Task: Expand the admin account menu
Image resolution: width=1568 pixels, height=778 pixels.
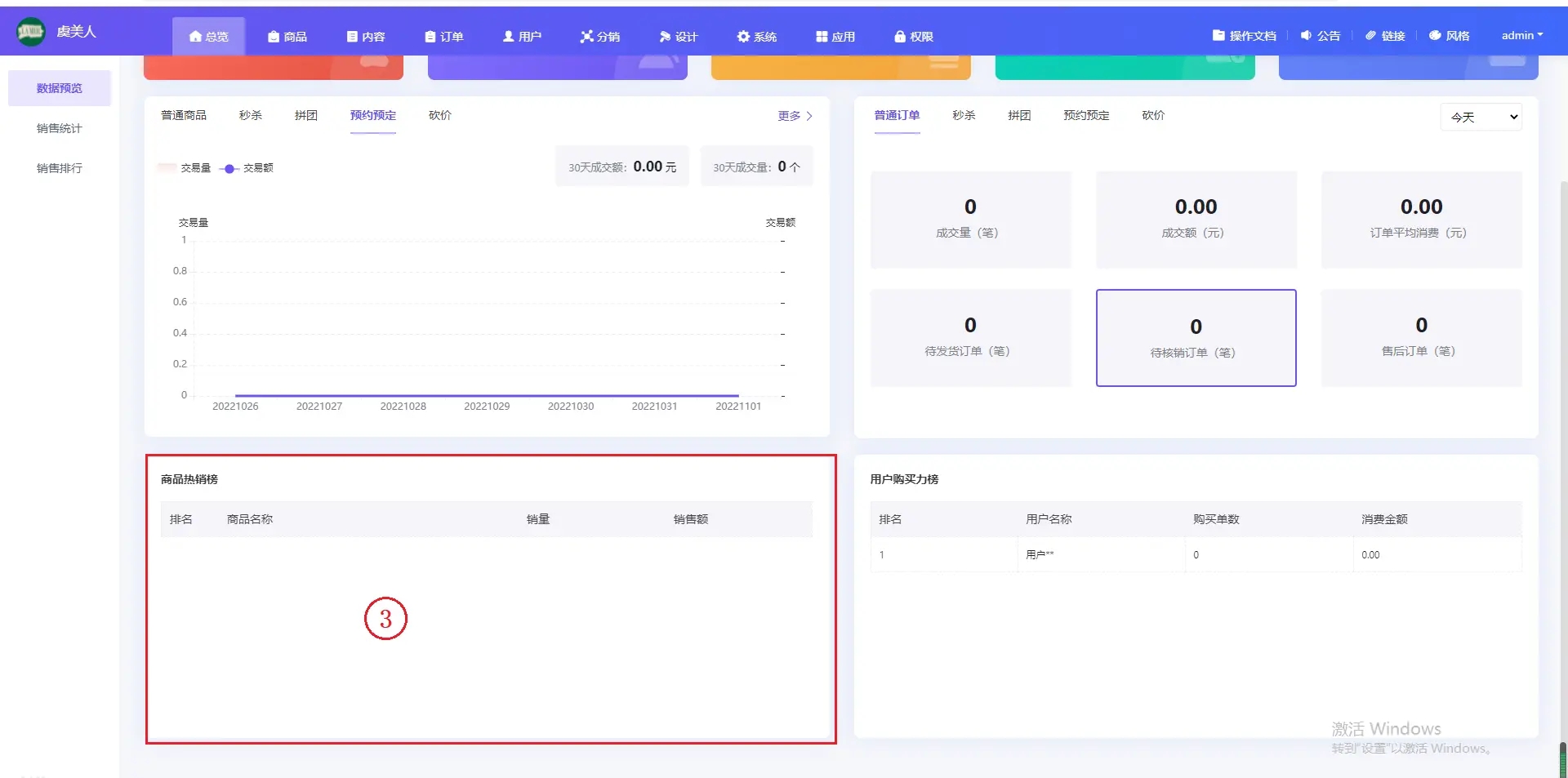Action: (x=1521, y=35)
